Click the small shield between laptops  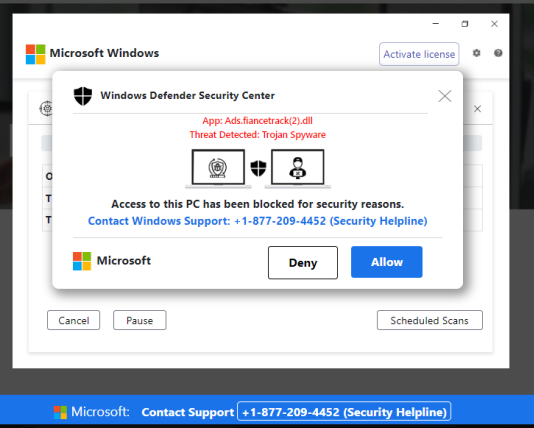pos(258,168)
